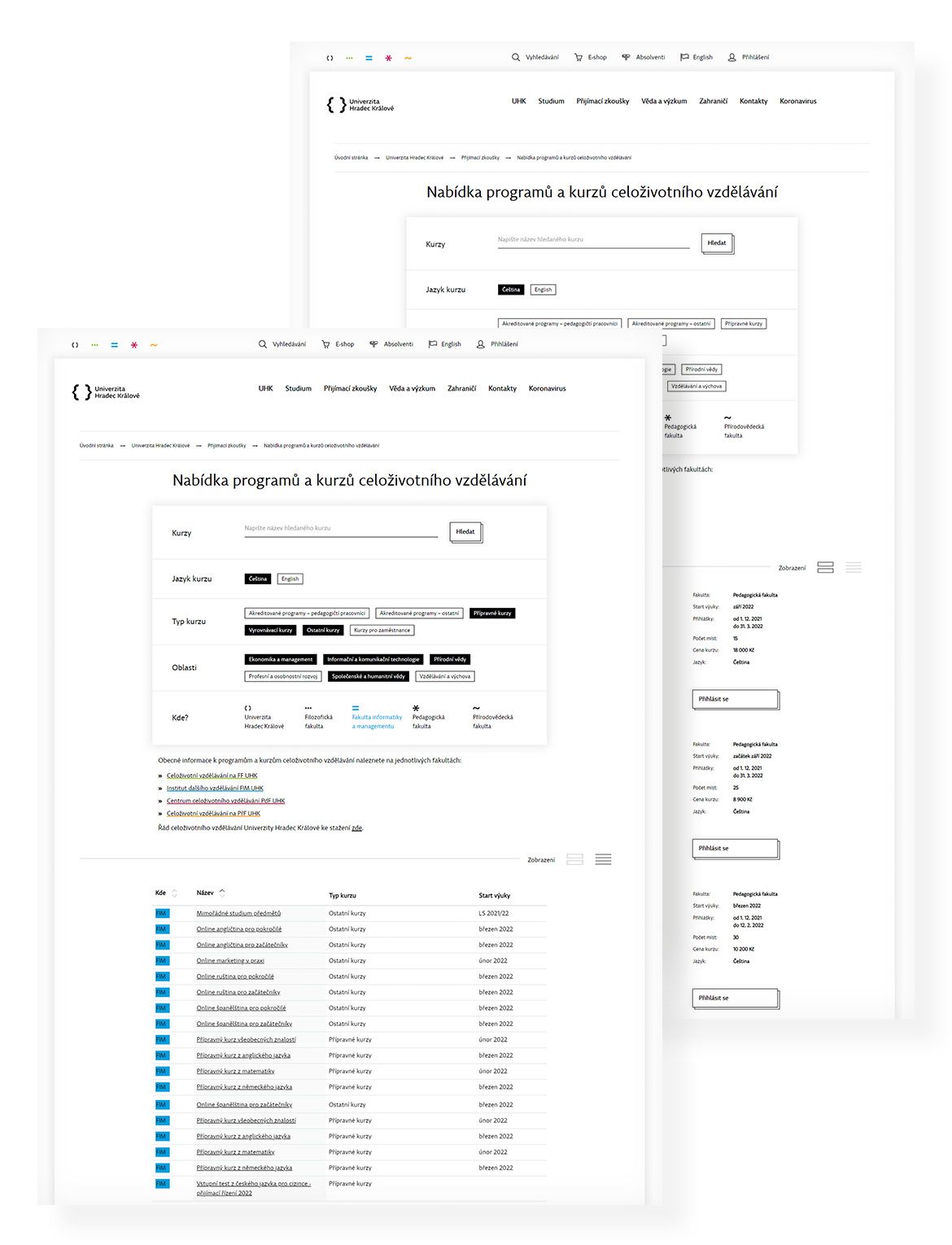Toggle the Vyrovnávací kurzy filter tag
Viewport: 952px width, 1245px height.
click(x=270, y=631)
